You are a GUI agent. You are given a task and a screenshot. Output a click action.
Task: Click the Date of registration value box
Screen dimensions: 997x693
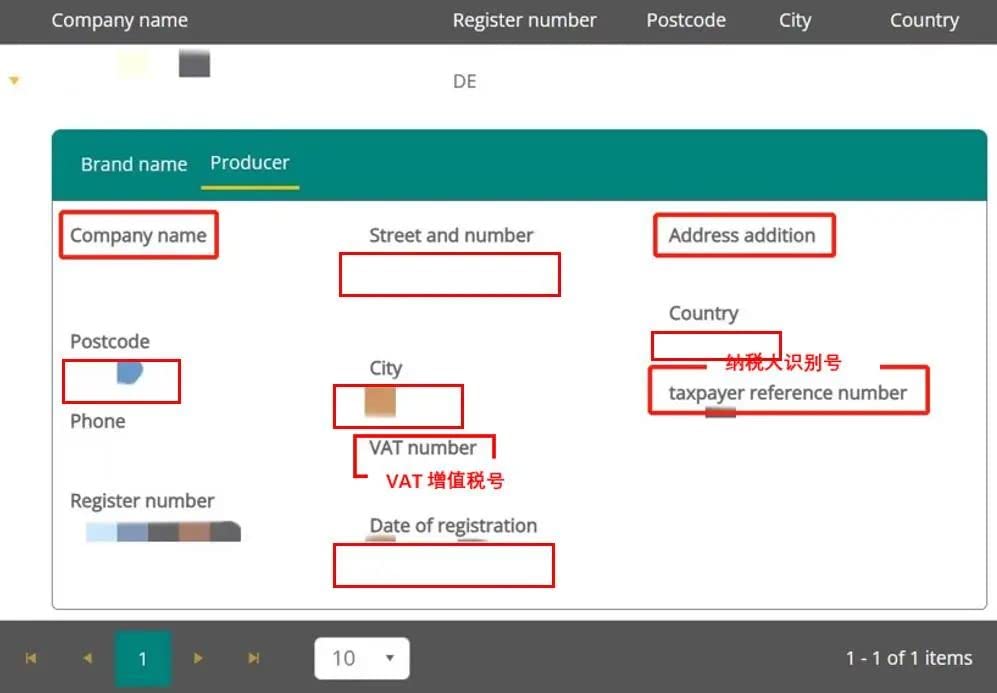click(443, 566)
